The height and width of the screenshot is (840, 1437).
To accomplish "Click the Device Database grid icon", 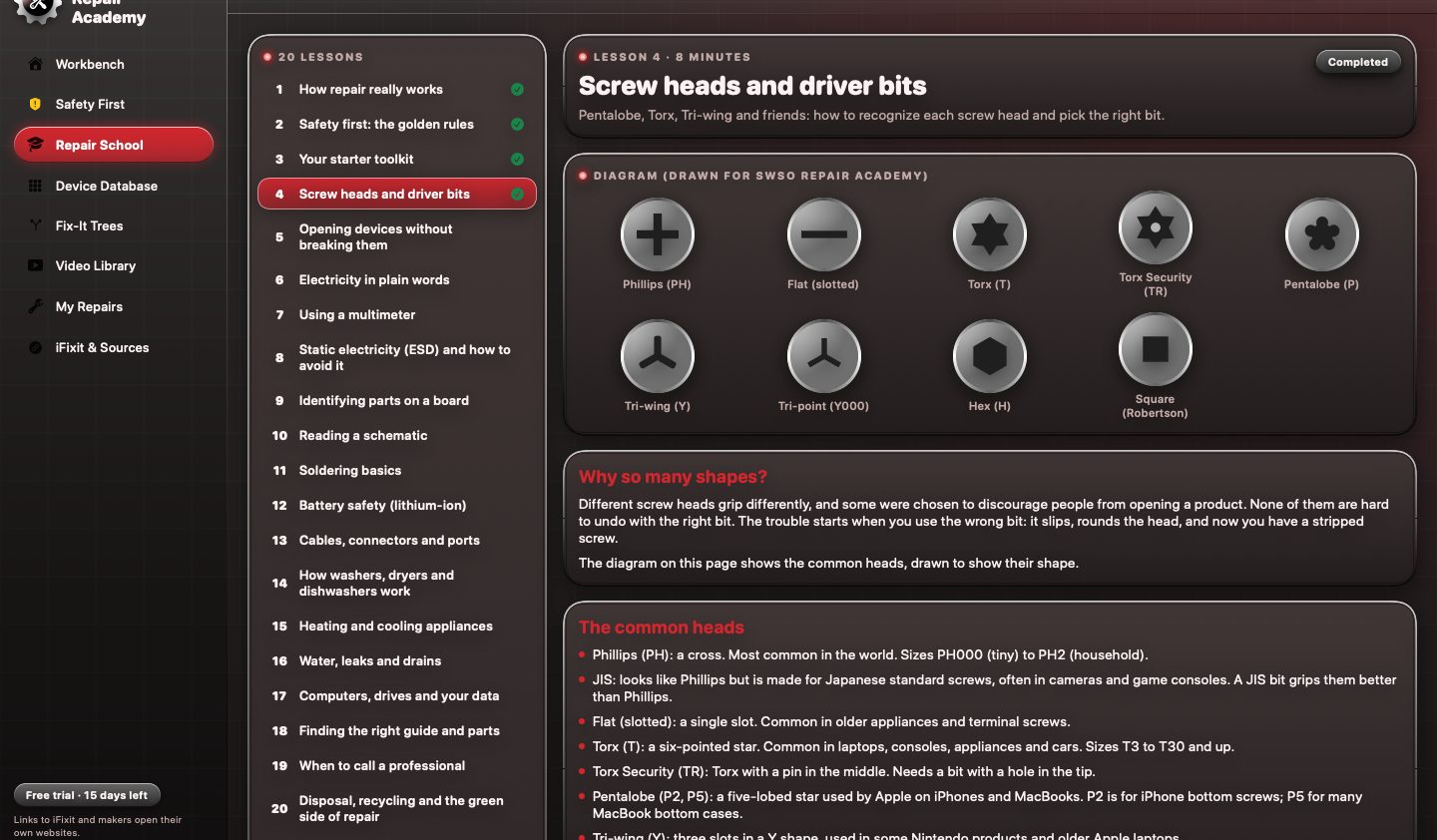I will tap(35, 186).
